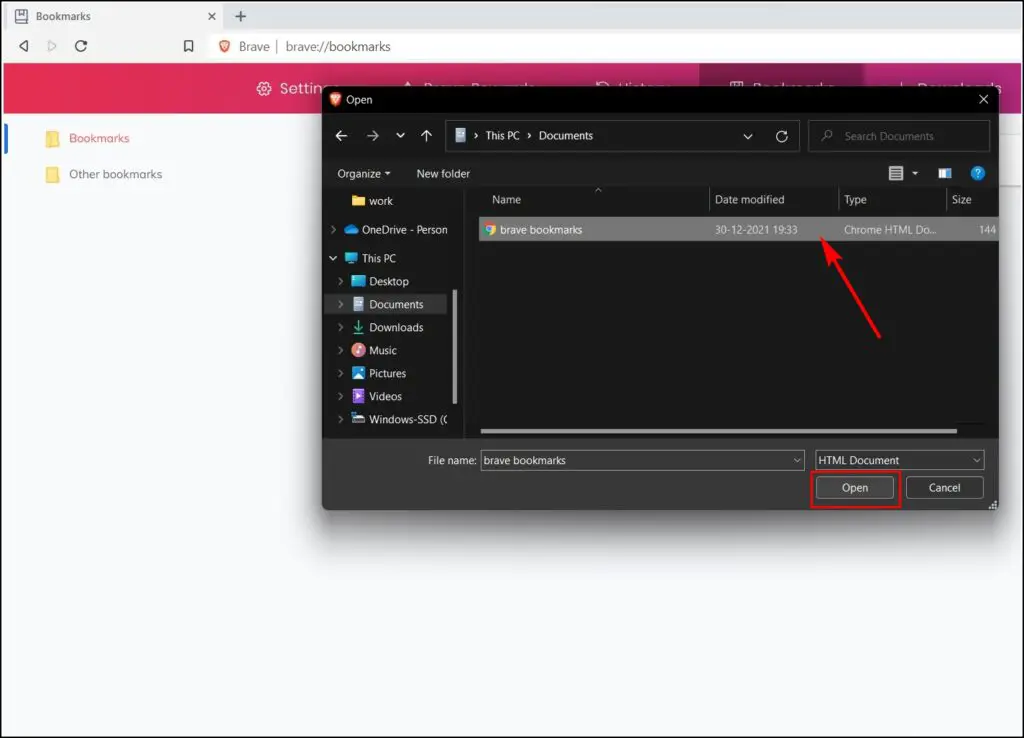The height and width of the screenshot is (738, 1024).
Task: Click the File name input field
Action: coord(642,460)
